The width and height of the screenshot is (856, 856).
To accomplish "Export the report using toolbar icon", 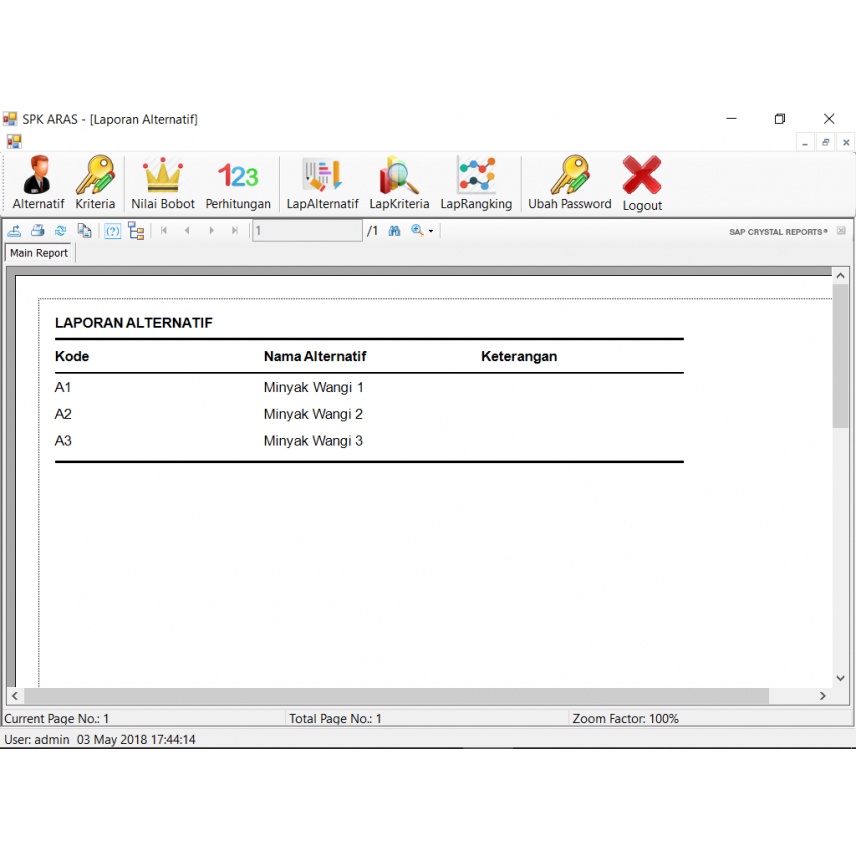I will 14,231.
